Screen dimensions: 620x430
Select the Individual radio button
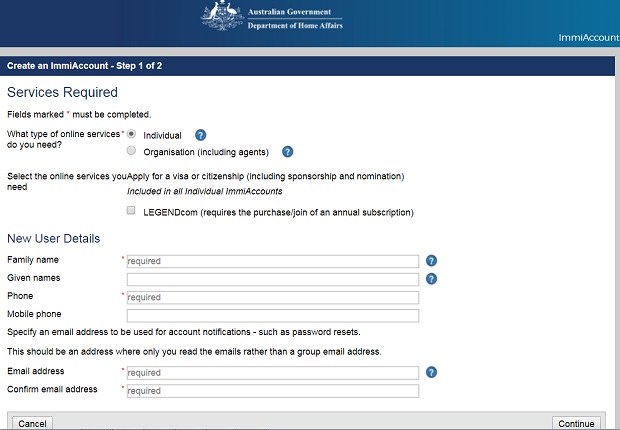[x=131, y=134]
